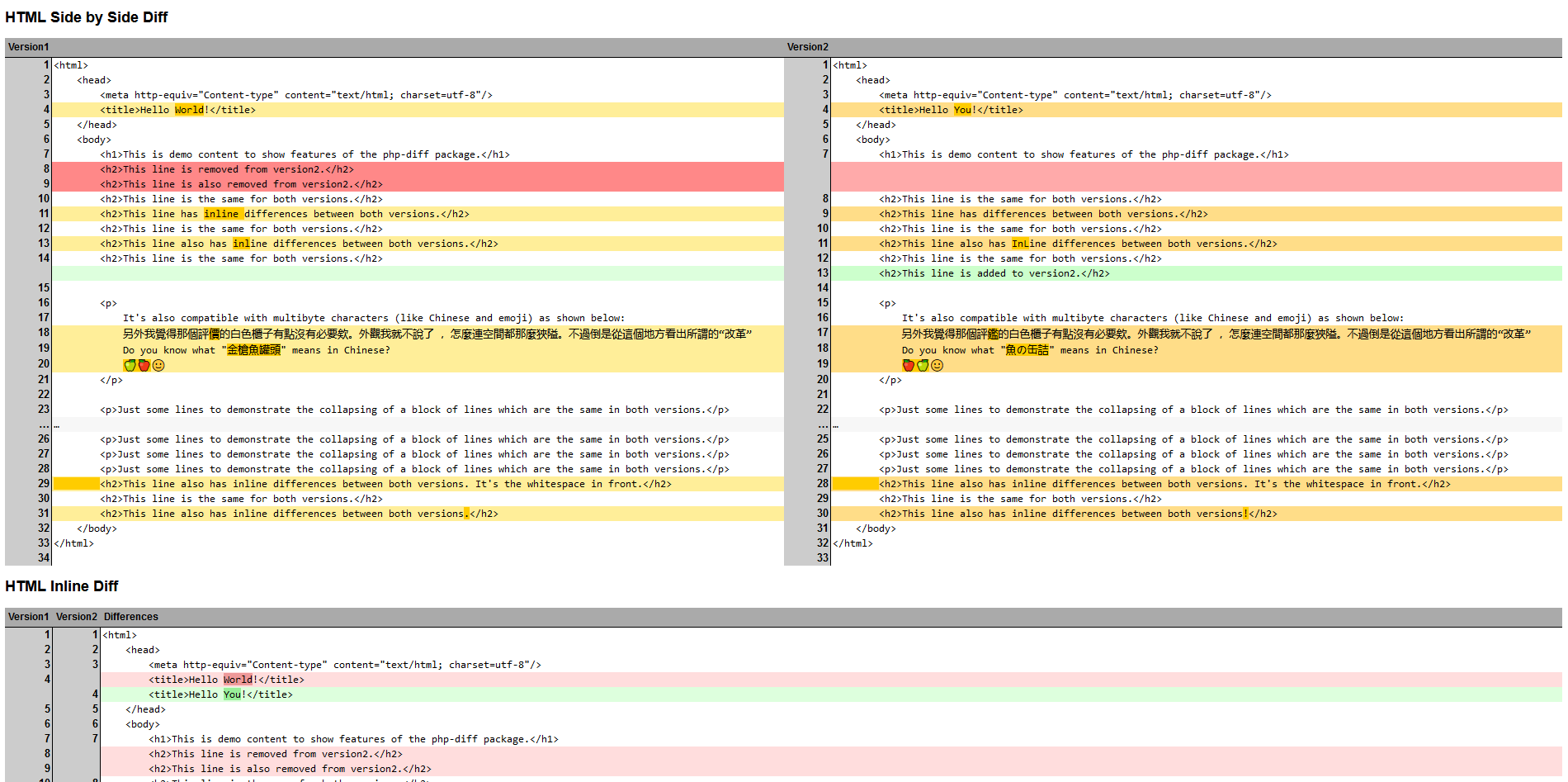
Task: Click the highlighted word "You" in Version2 title
Action: point(962,110)
